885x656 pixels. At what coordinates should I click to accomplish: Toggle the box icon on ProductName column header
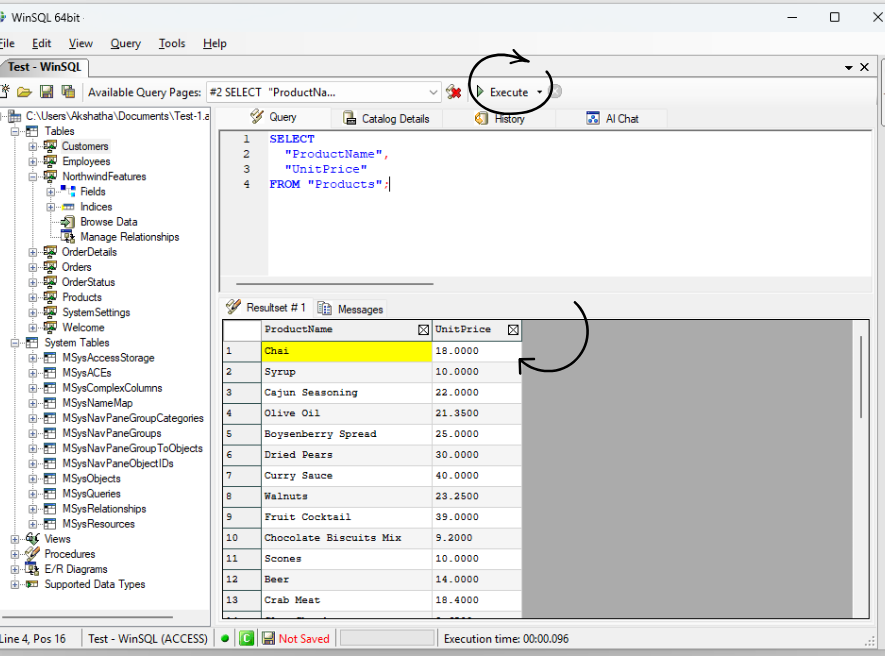pyautogui.click(x=423, y=330)
